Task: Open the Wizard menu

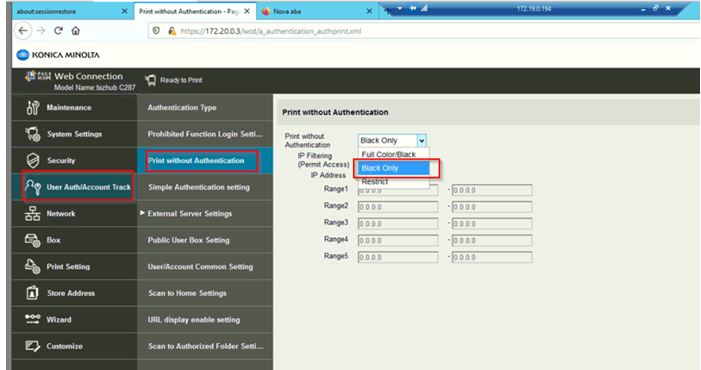Action: pyautogui.click(x=59, y=320)
